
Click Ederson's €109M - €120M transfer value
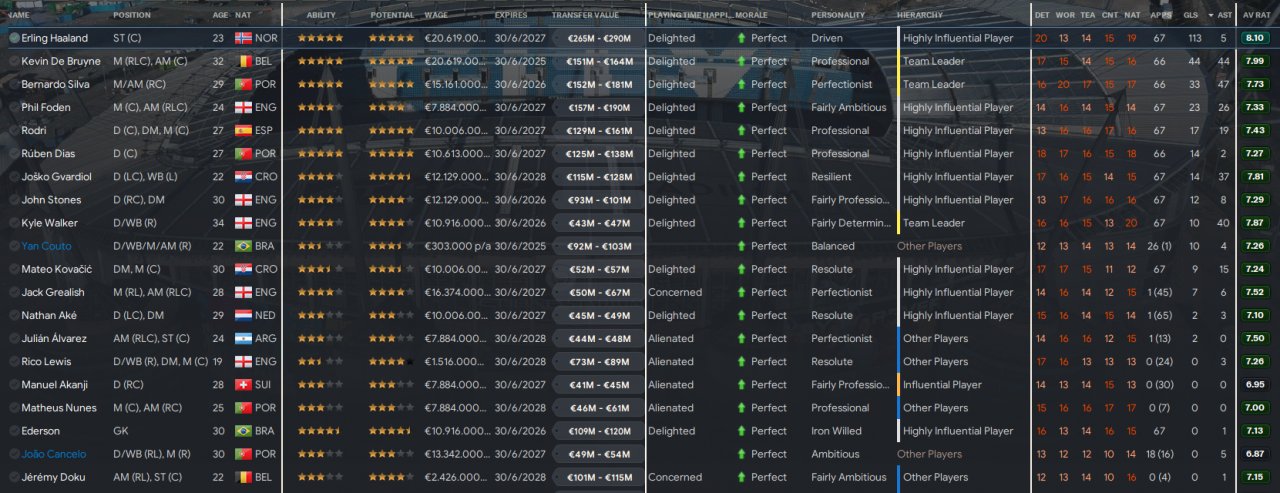(599, 431)
